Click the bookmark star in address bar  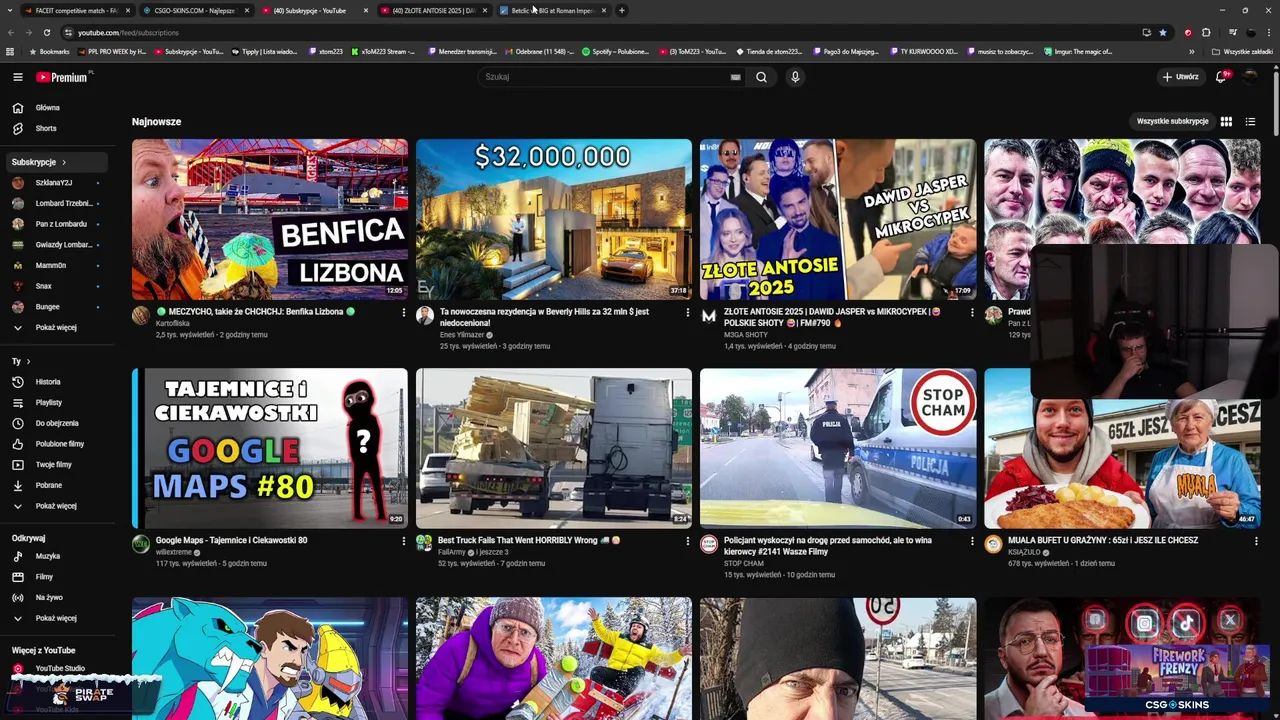coord(1162,32)
